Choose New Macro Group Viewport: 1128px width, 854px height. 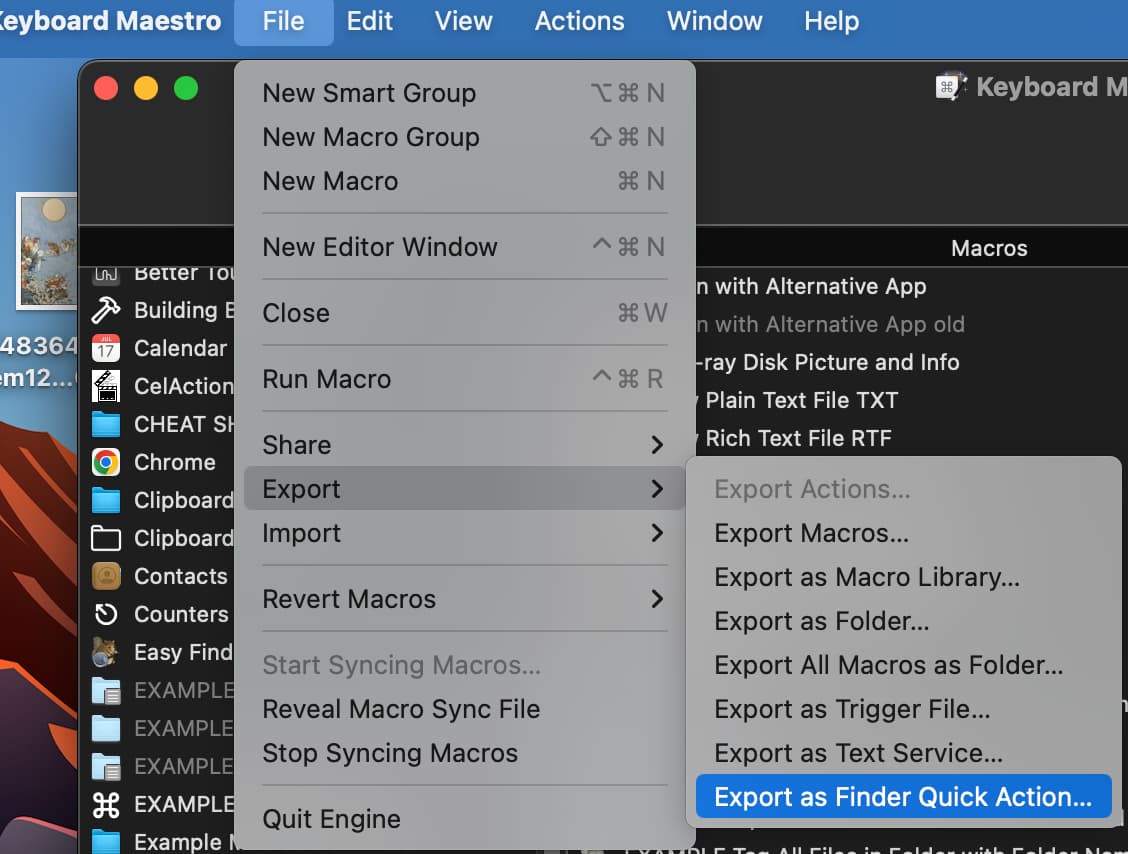point(464,137)
